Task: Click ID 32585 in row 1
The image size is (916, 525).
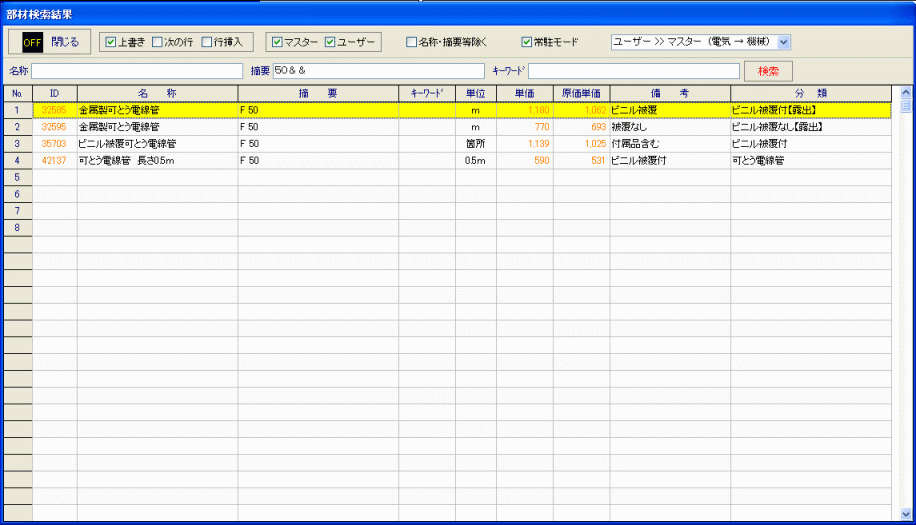Action: pyautogui.click(x=55, y=110)
